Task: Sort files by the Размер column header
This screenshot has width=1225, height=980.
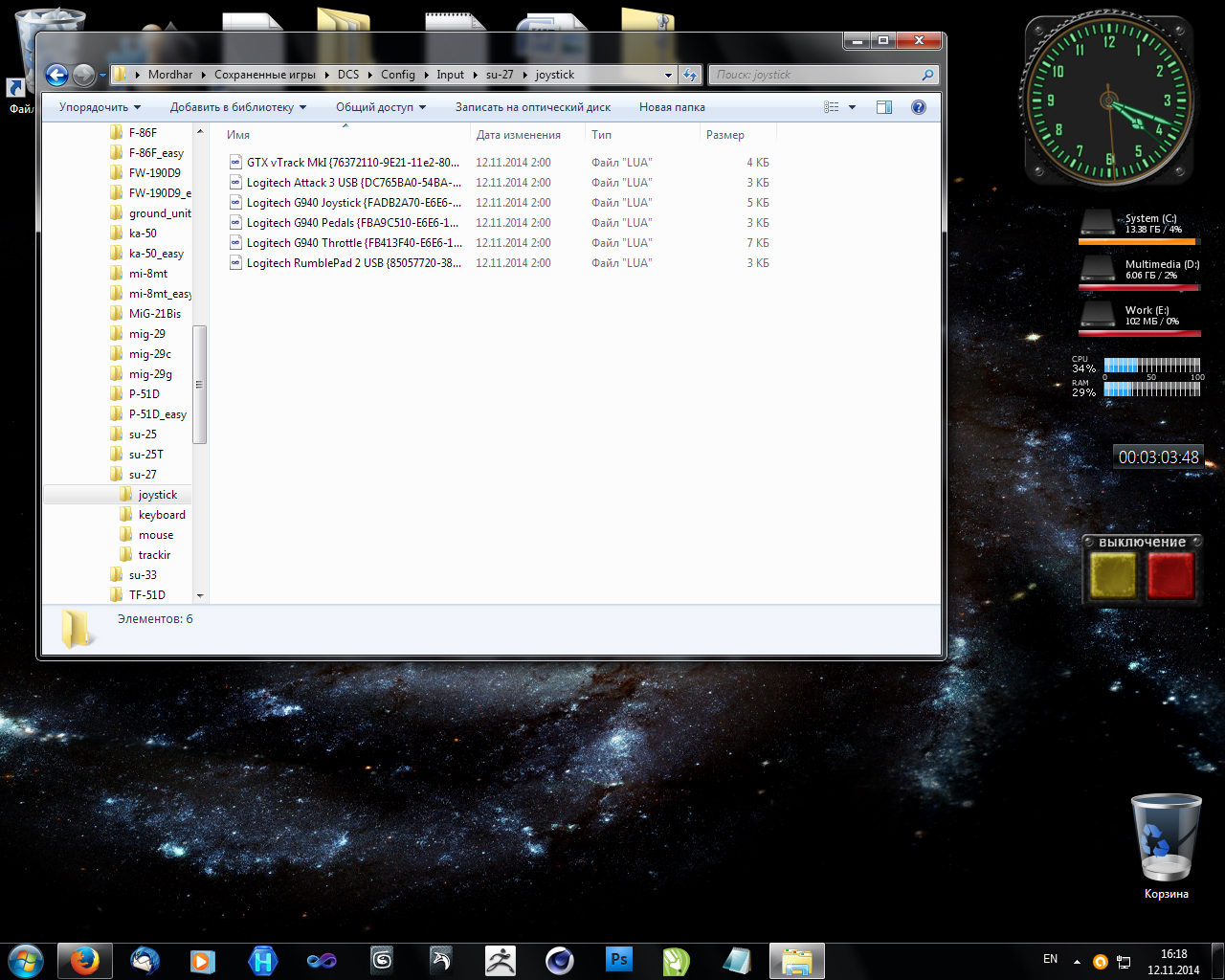Action: [738, 135]
